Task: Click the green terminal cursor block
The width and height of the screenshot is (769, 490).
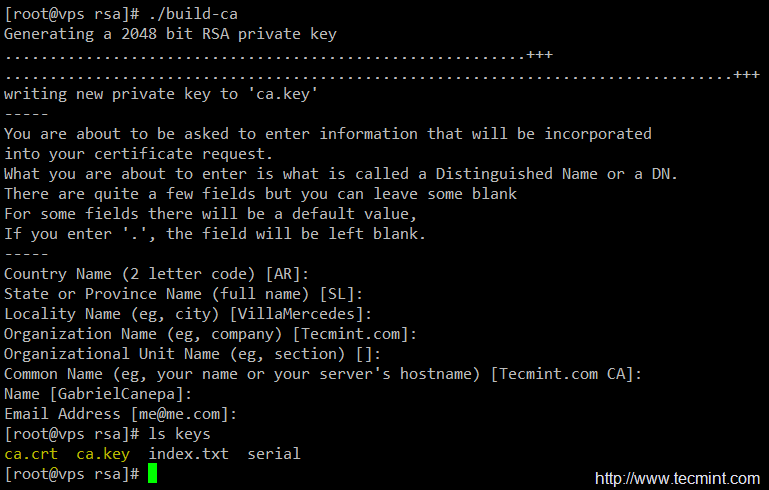Action: point(153,473)
